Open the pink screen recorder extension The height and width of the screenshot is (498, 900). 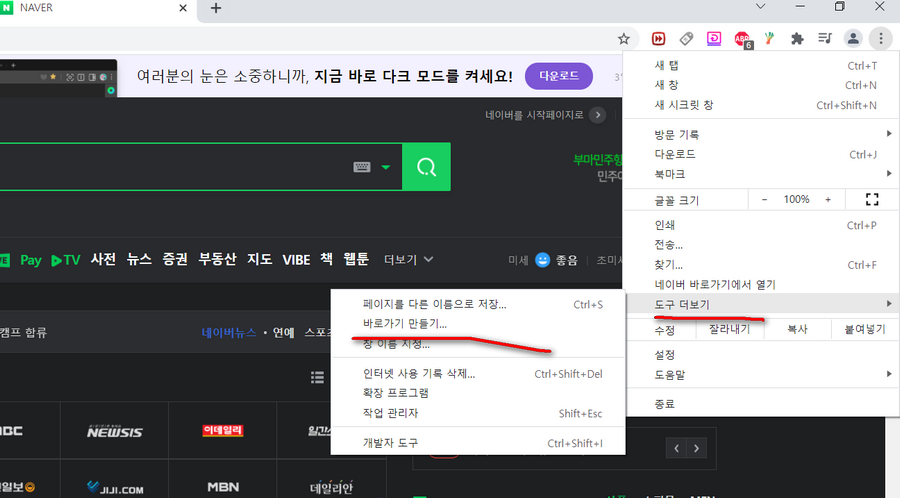pyautogui.click(x=713, y=39)
